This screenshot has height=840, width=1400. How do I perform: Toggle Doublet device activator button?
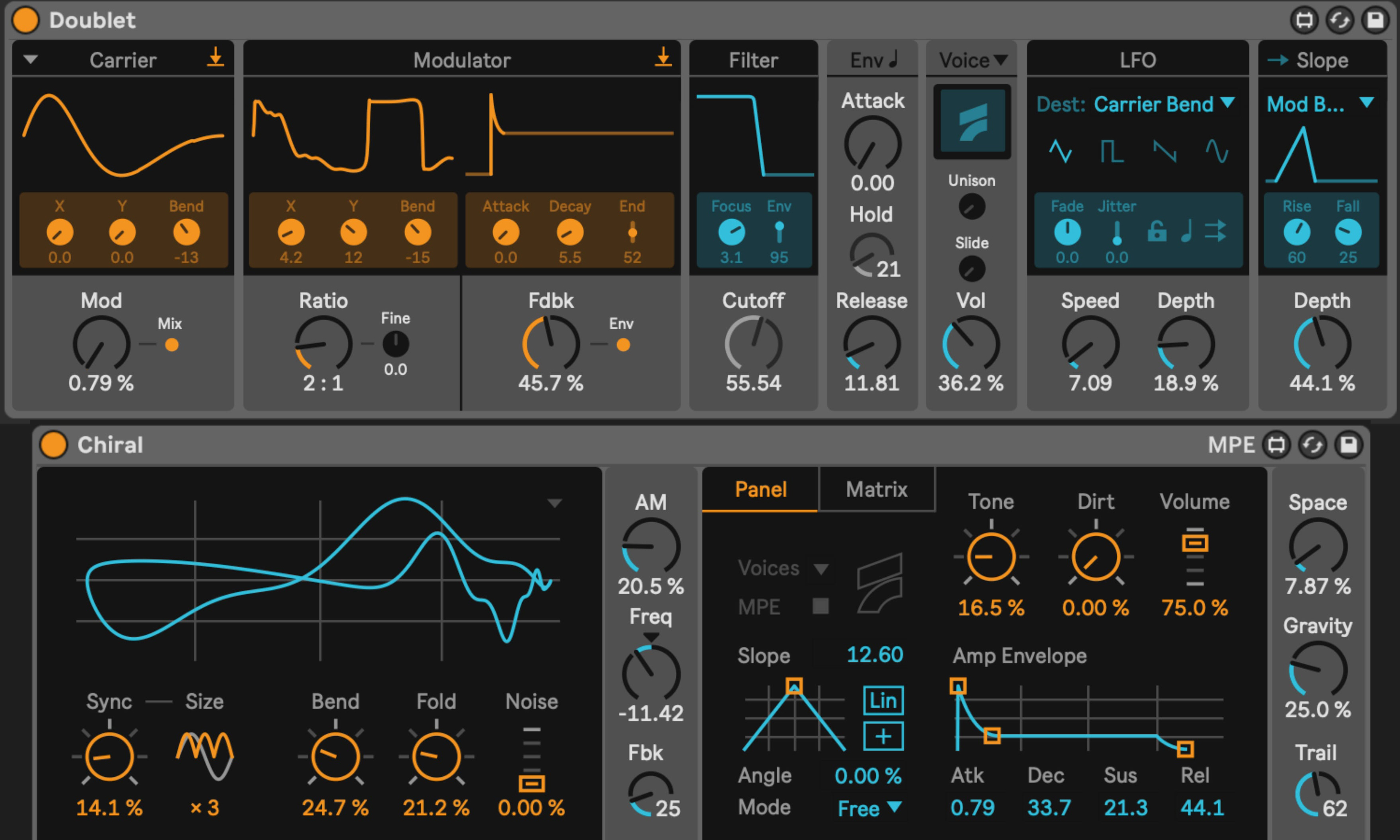pos(26,20)
